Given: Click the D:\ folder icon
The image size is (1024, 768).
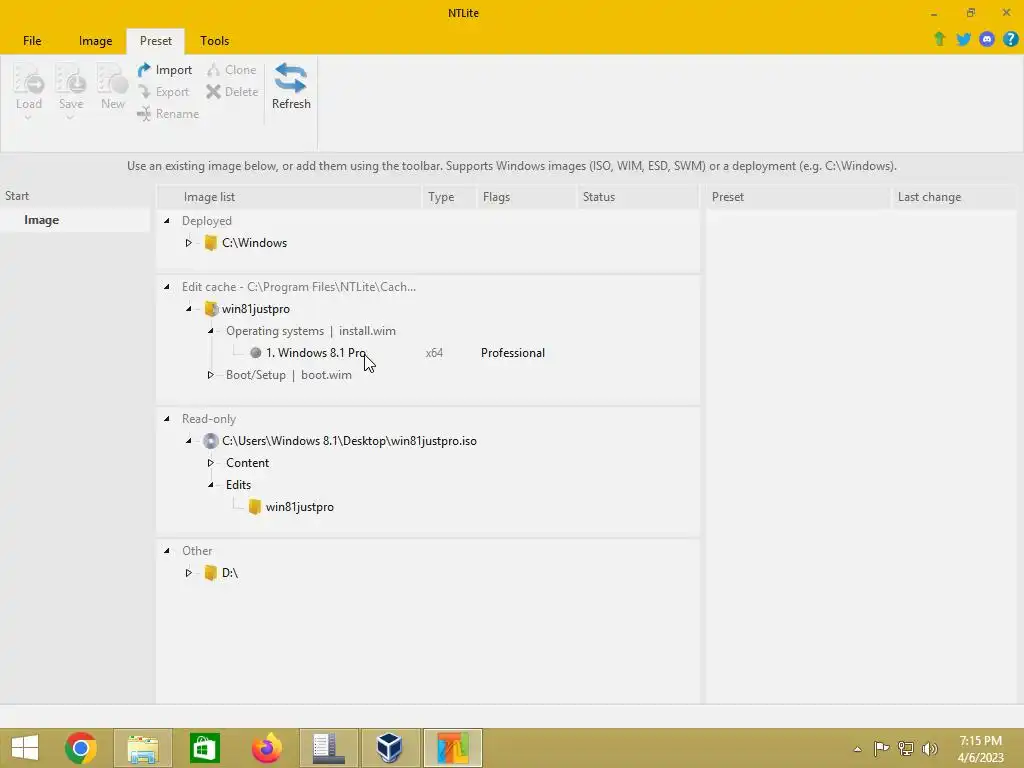Looking at the screenshot, I should 210,573.
